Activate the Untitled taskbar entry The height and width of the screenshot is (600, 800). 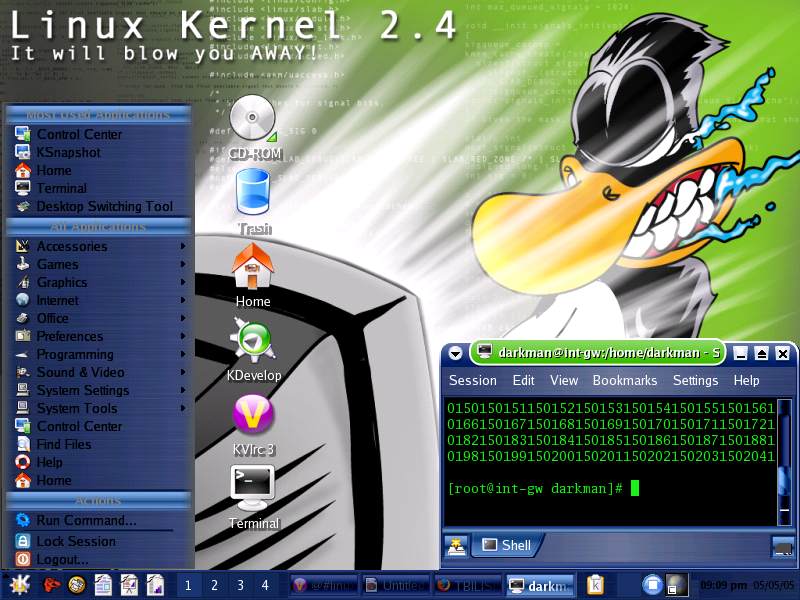(396, 585)
